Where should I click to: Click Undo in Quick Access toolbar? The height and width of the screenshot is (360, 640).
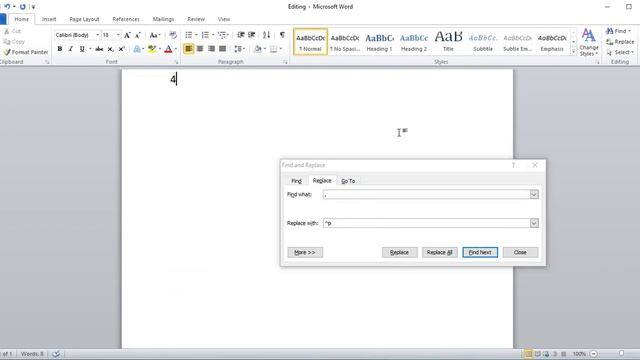7,7
